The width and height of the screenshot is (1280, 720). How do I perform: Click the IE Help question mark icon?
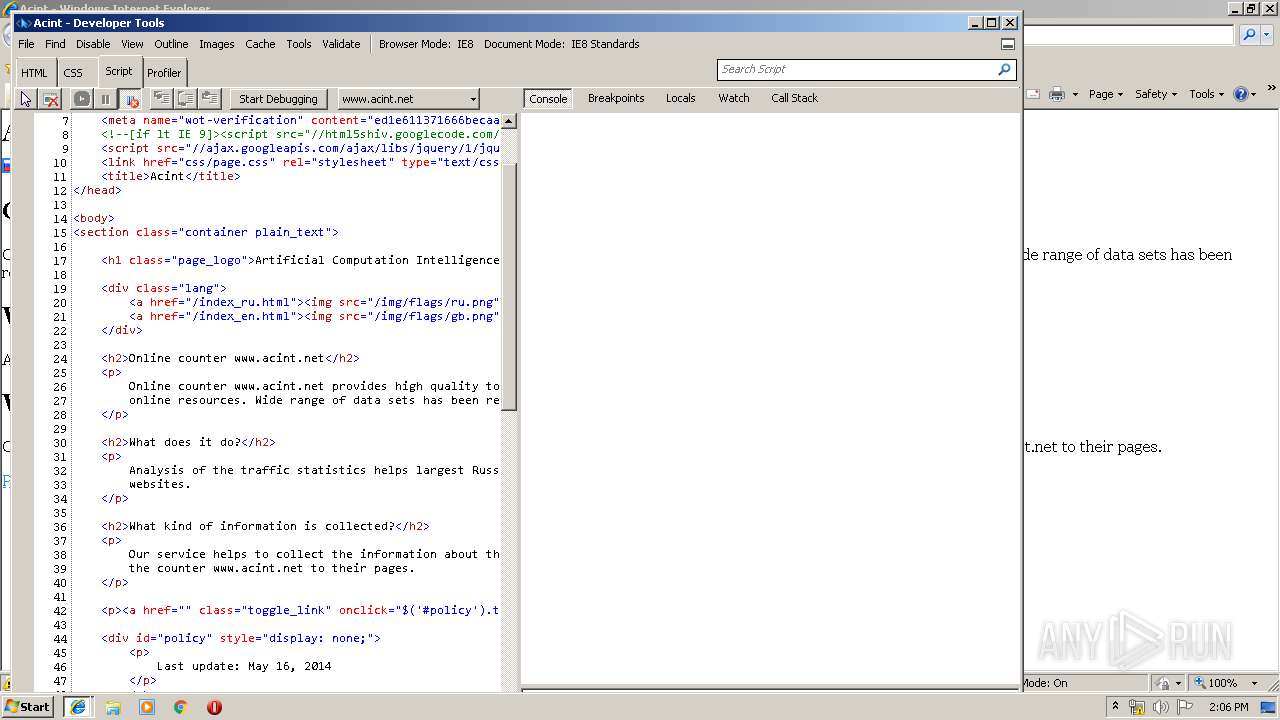click(1241, 94)
